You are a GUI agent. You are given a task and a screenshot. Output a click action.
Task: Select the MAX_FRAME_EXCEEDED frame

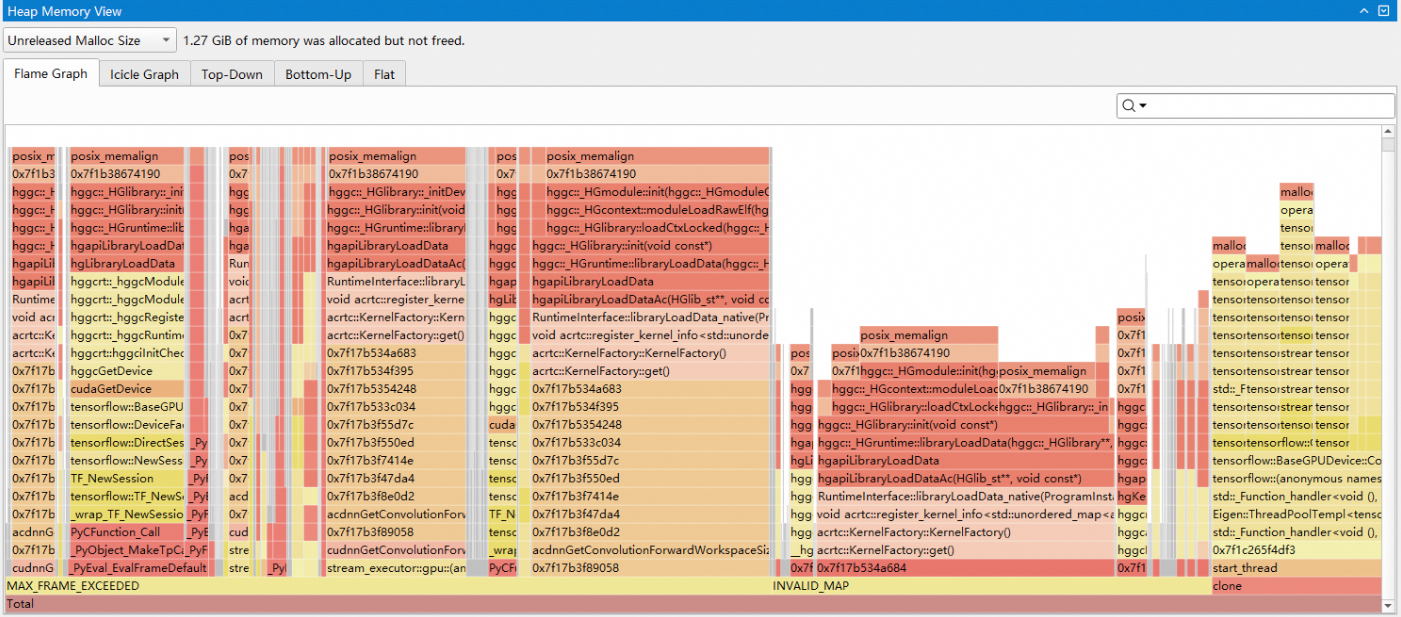click(388, 586)
